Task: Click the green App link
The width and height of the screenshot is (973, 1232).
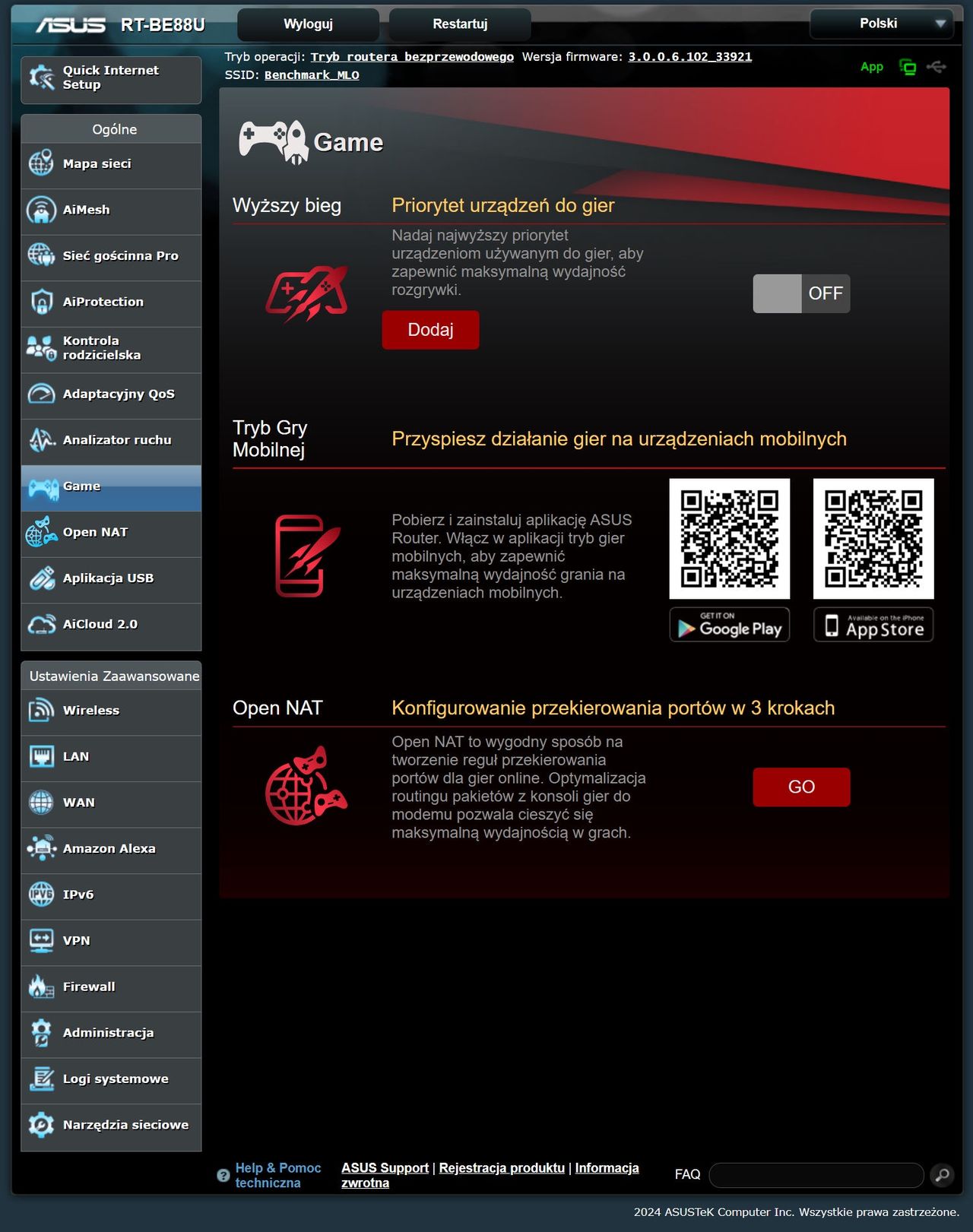Action: tap(871, 67)
